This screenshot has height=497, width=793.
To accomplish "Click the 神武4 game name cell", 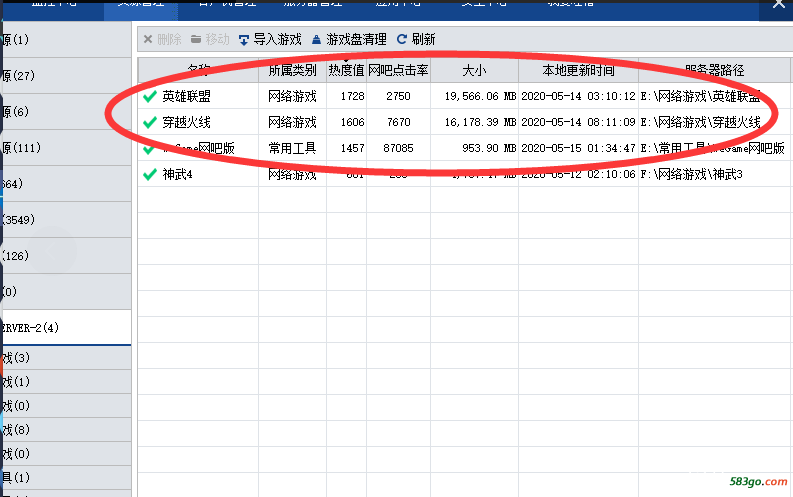I will pos(178,175).
